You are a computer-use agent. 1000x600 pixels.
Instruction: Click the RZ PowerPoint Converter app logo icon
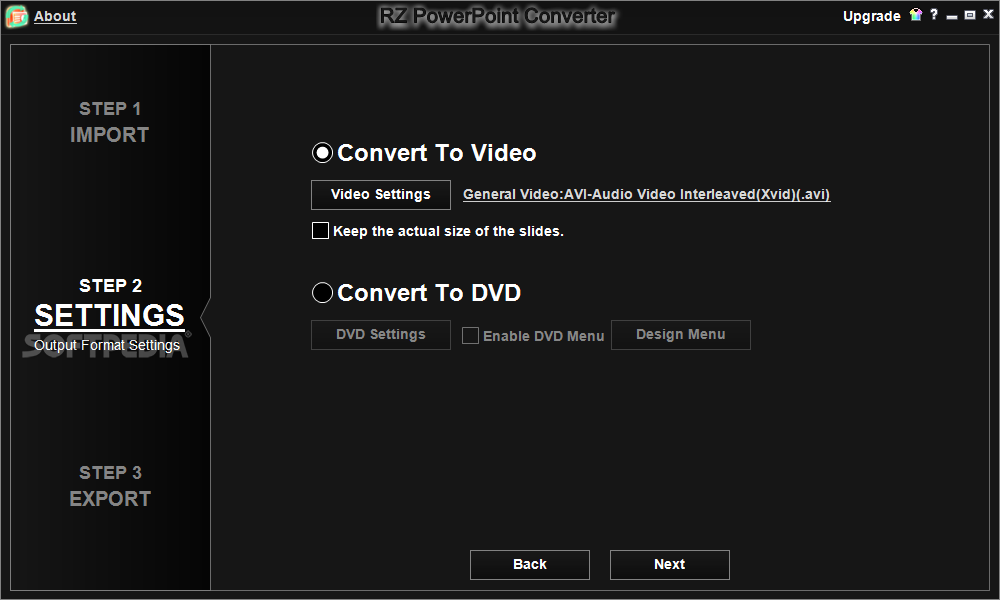(x=17, y=17)
